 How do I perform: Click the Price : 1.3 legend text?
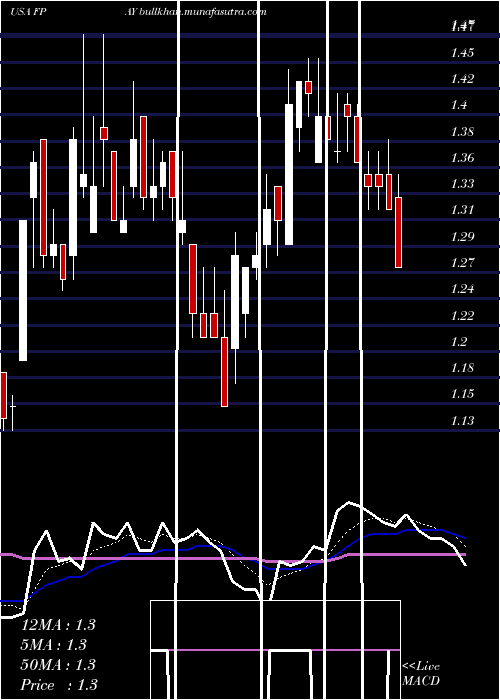click(59, 685)
